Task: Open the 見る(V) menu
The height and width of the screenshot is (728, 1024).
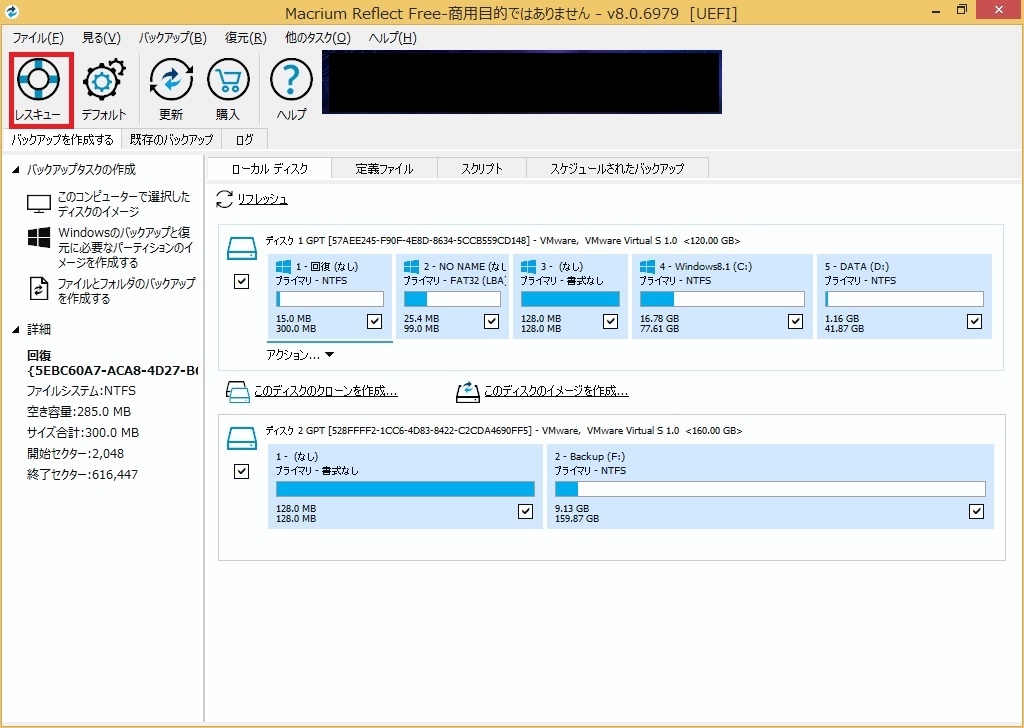Action: click(x=101, y=38)
